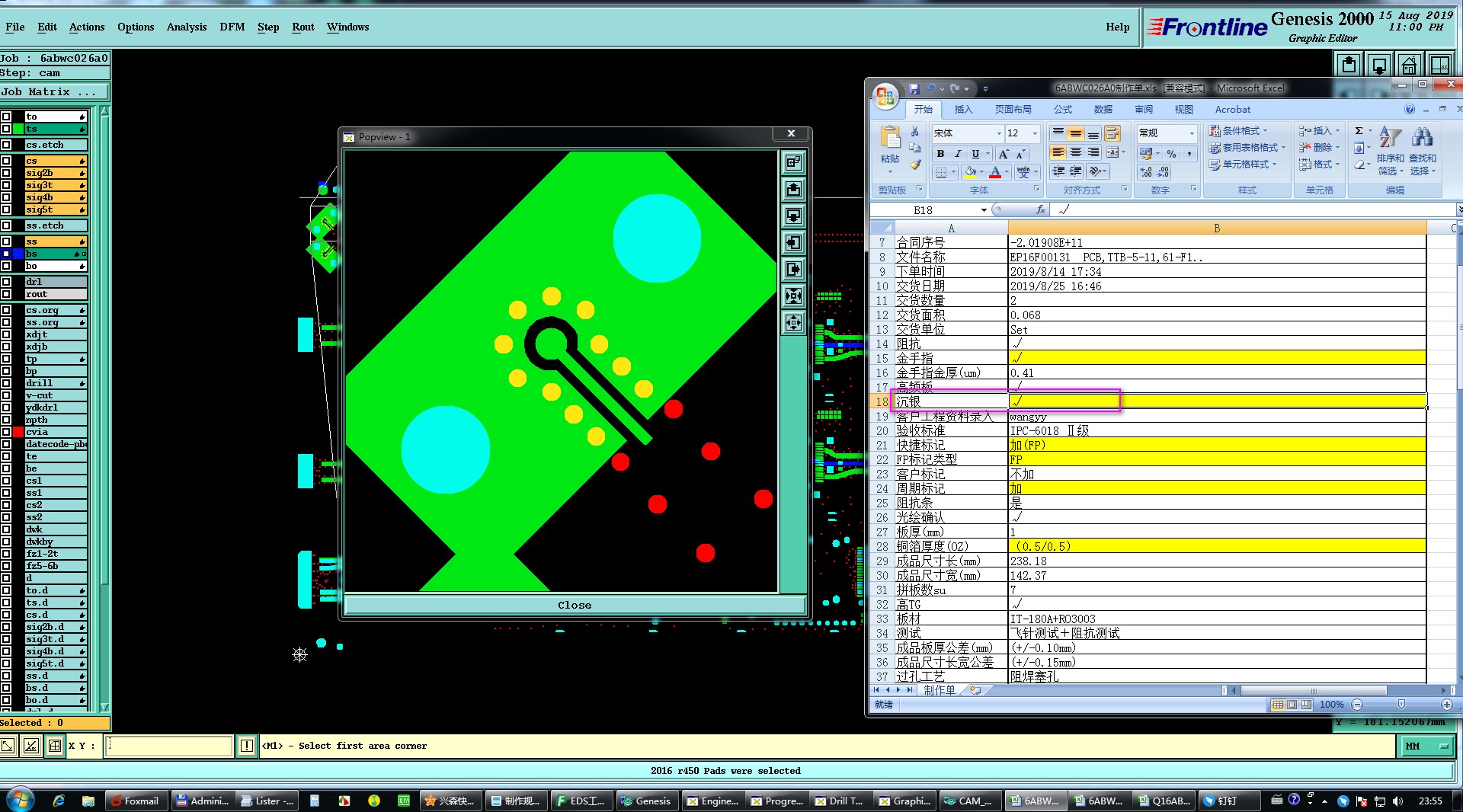Click the first Popview side toolbar icon
Viewport: 1463px width, 812px height.
pos(793,162)
